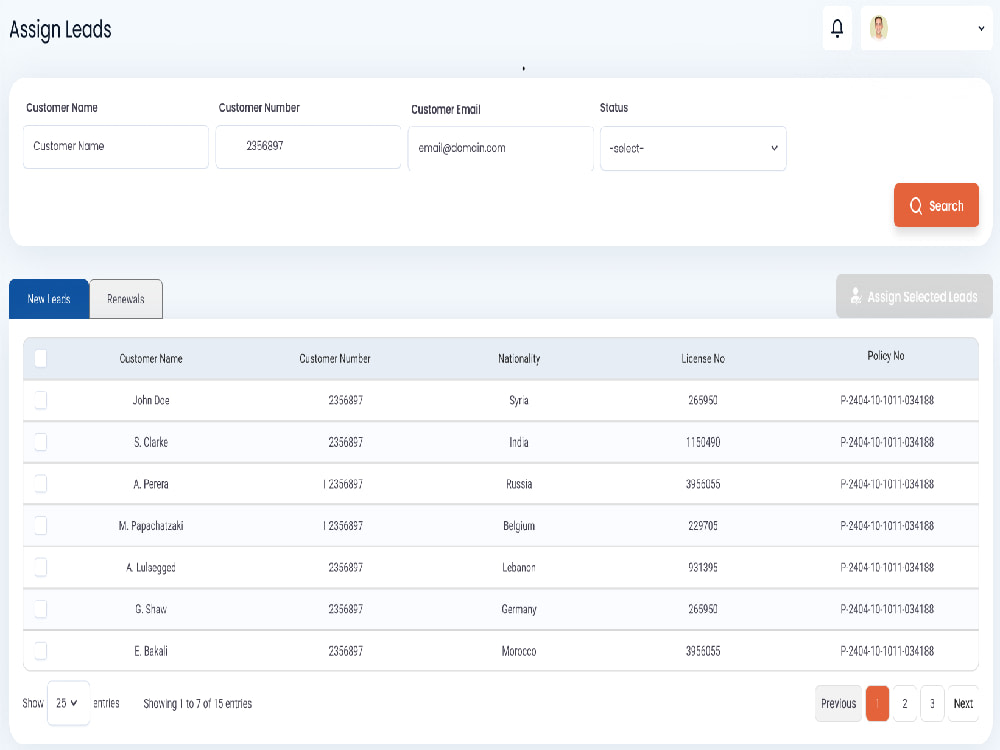The image size is (1000, 750).
Task: Click the License No column header
Action: (x=703, y=358)
